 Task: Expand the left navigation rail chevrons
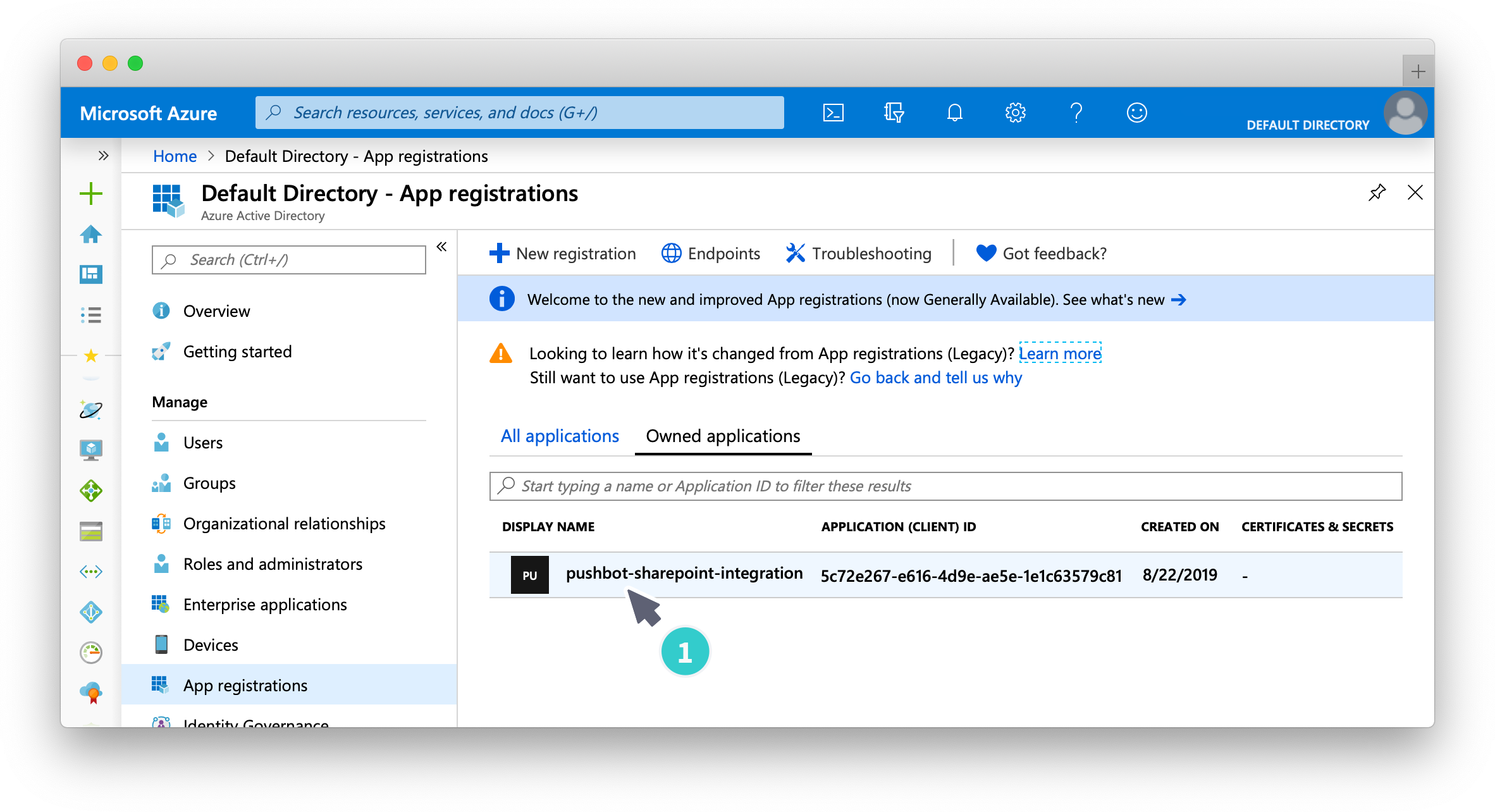[104, 156]
